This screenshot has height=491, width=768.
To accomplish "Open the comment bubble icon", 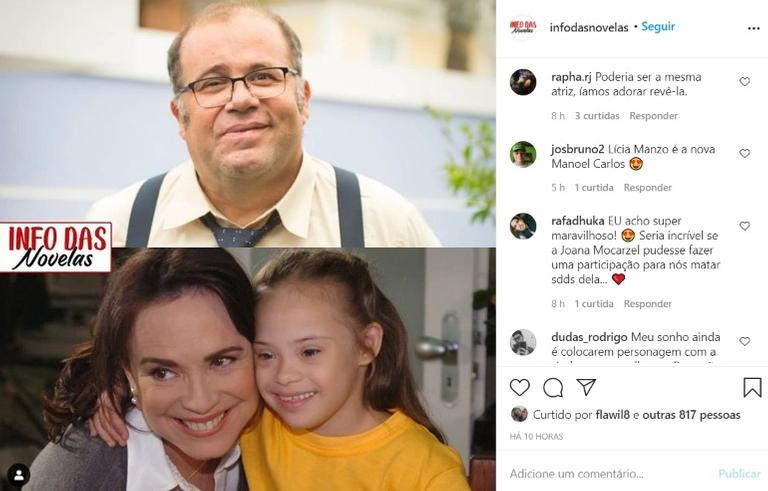I will (x=553, y=388).
